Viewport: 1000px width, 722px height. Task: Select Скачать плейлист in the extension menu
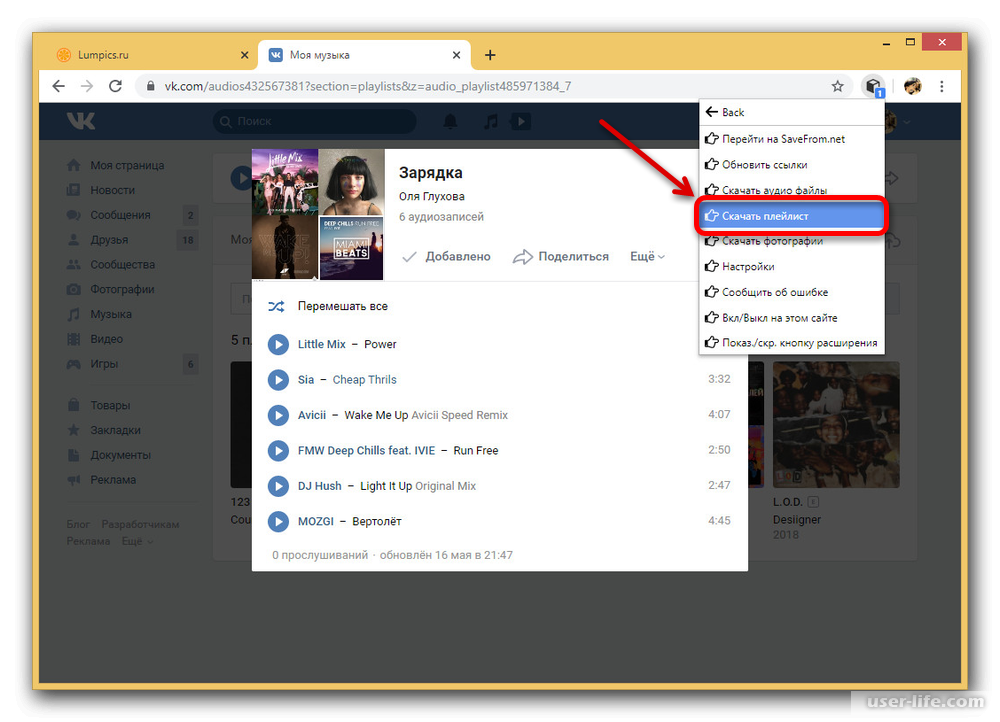(791, 216)
